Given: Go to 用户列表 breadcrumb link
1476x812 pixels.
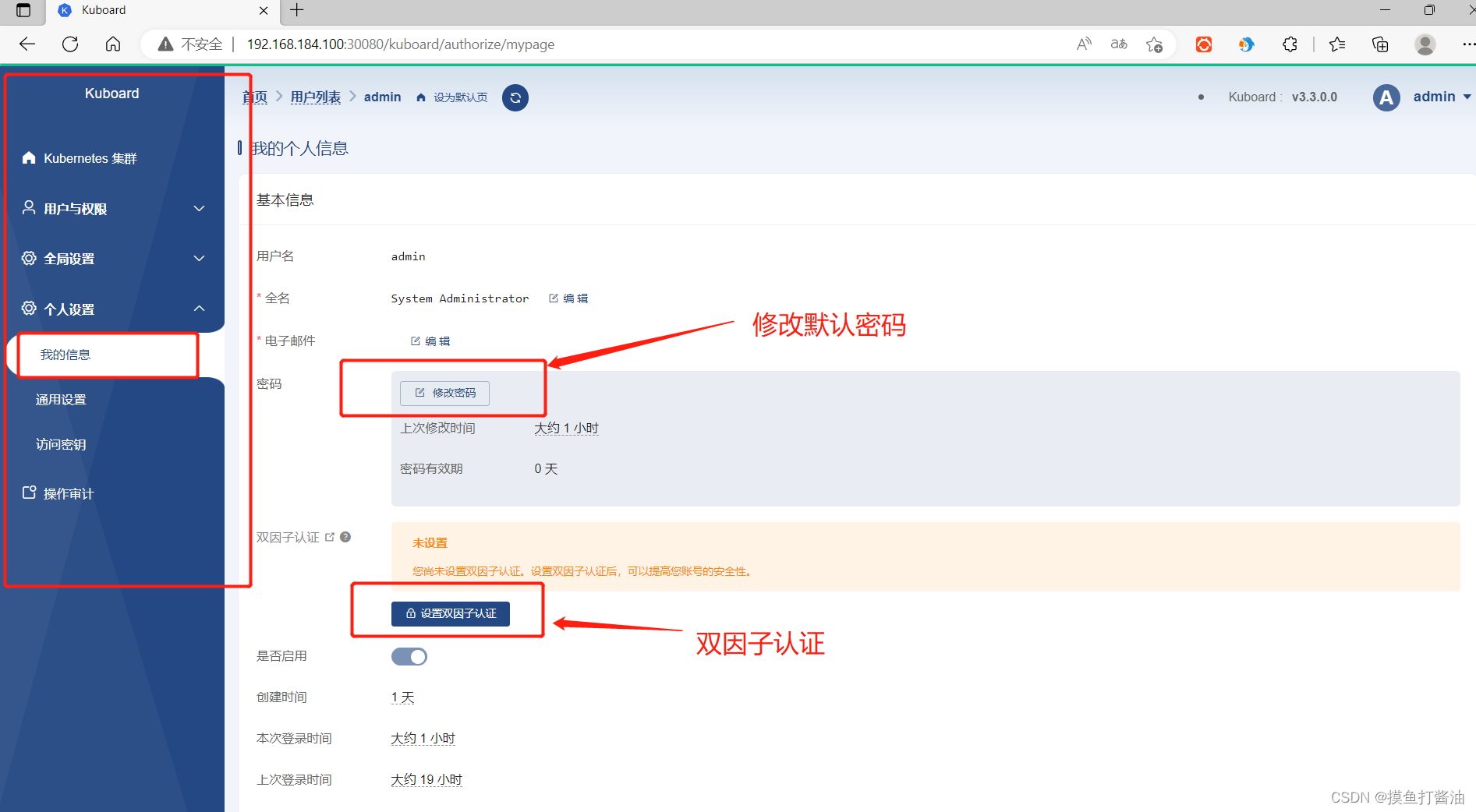Looking at the screenshot, I should (316, 97).
